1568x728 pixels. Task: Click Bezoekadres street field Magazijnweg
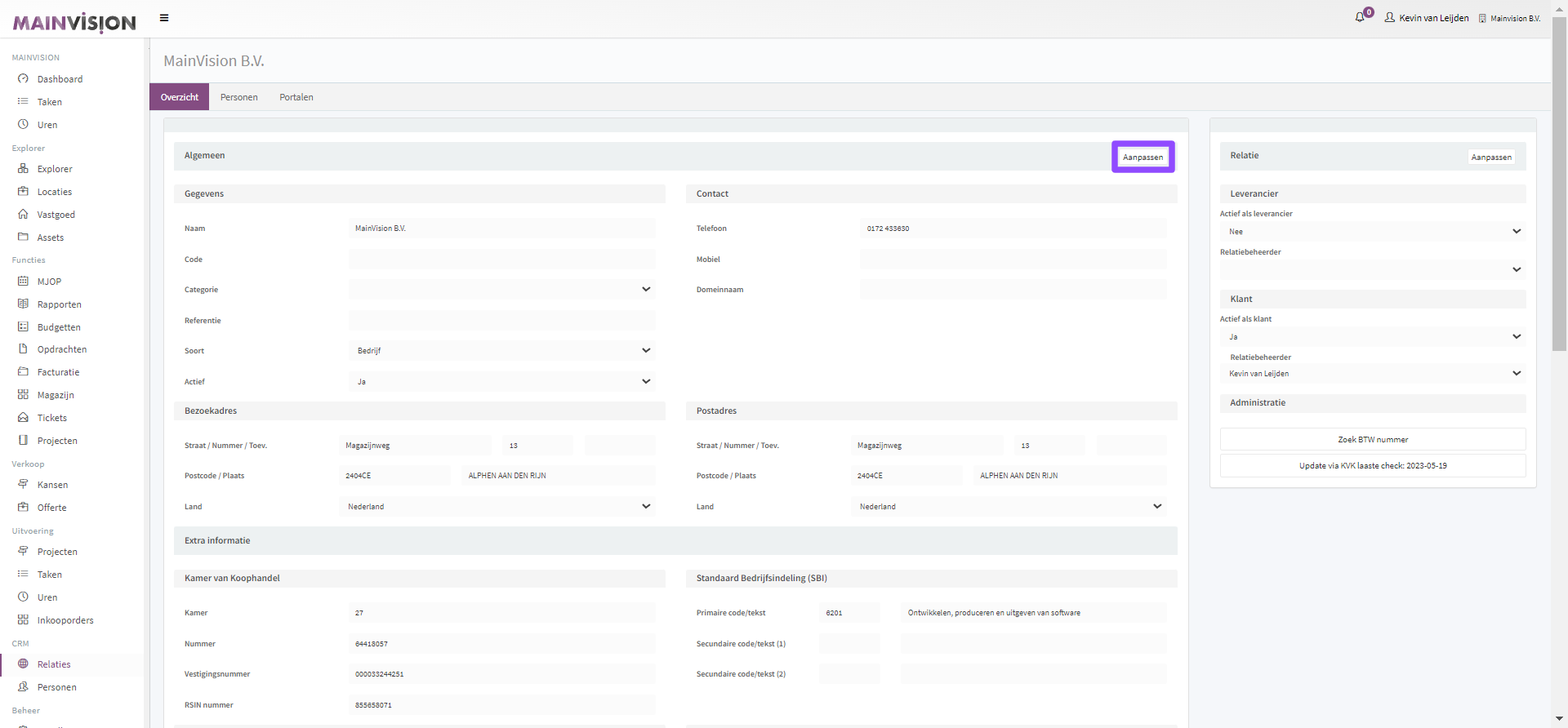415,446
